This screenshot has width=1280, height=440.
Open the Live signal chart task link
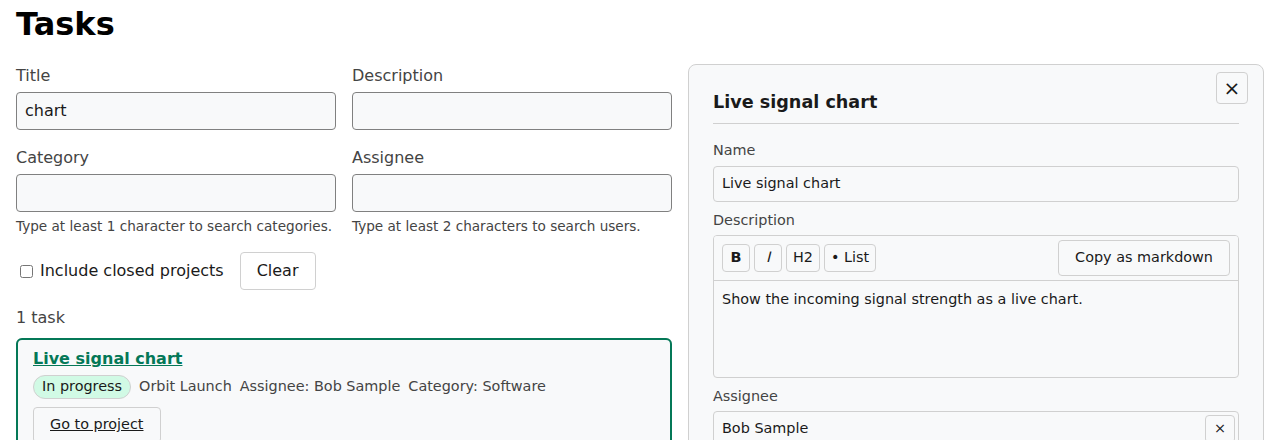tap(108, 358)
